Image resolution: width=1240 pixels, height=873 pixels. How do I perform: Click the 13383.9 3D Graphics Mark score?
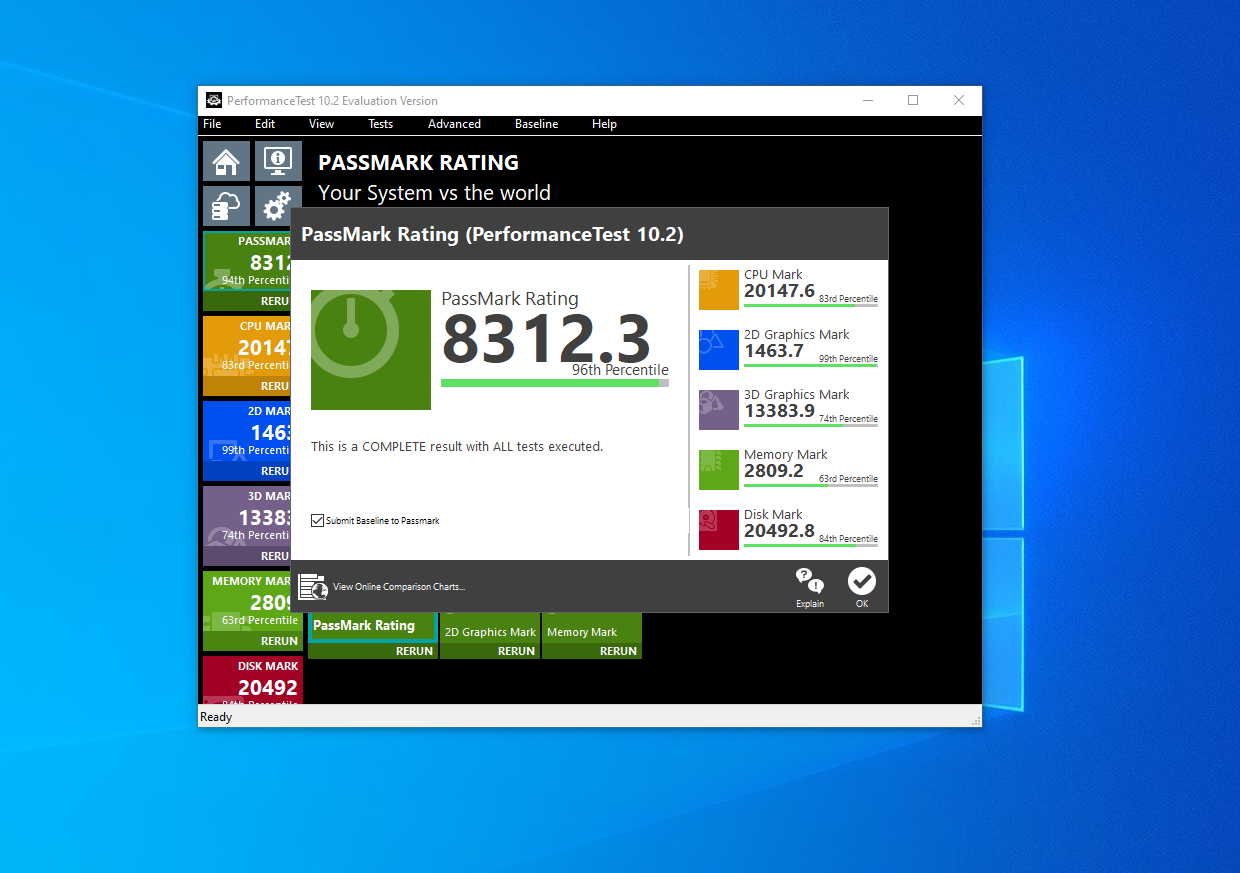780,411
